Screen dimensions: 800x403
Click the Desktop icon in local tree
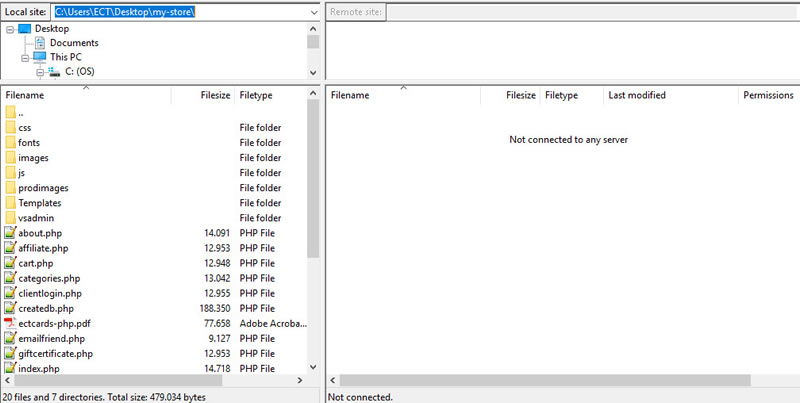point(24,29)
